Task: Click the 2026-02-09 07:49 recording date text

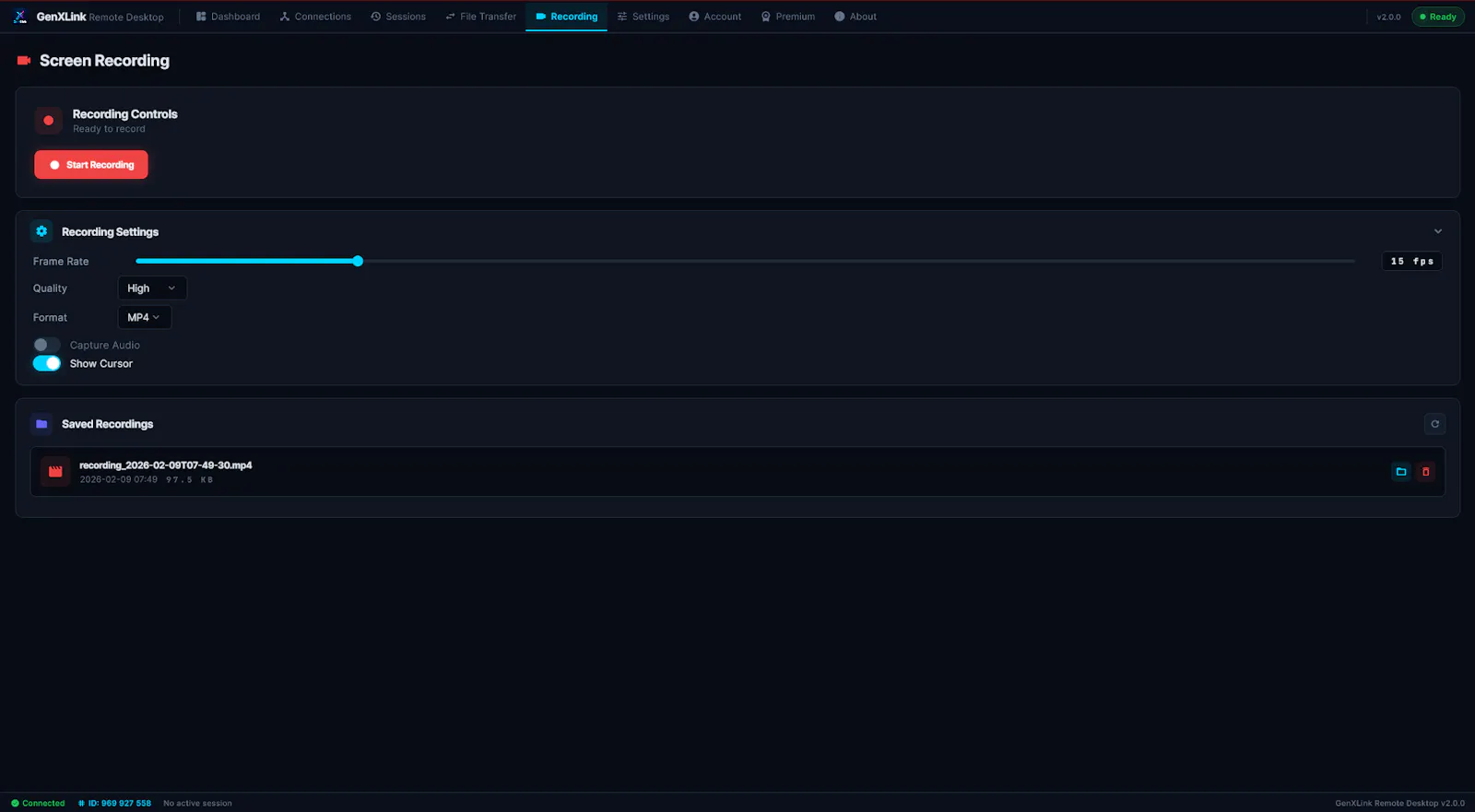Action: [x=119, y=479]
